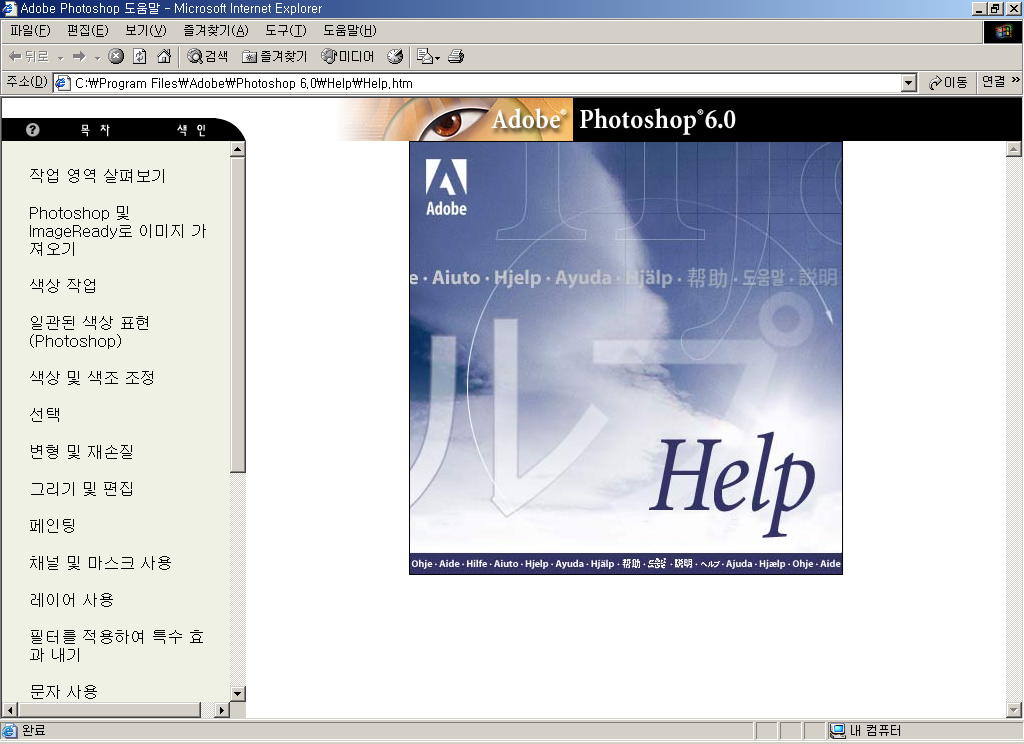Click the Search (검색) toolbar button

point(208,57)
